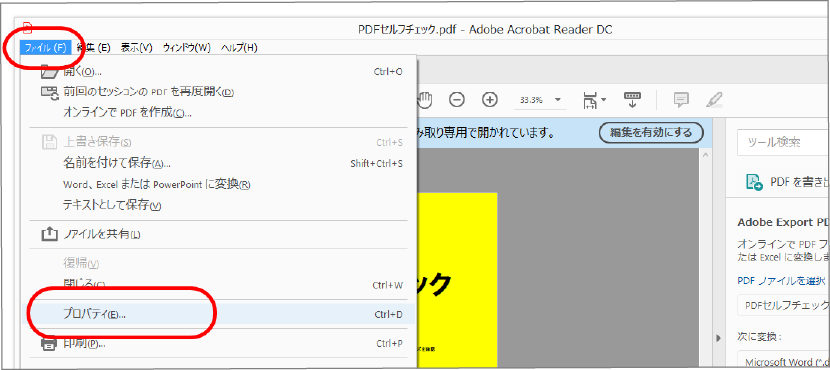Viewport: 830px width, 370px height.
Task: Open the ウィンドウ(W) menu
Action: pyautogui.click(x=187, y=48)
